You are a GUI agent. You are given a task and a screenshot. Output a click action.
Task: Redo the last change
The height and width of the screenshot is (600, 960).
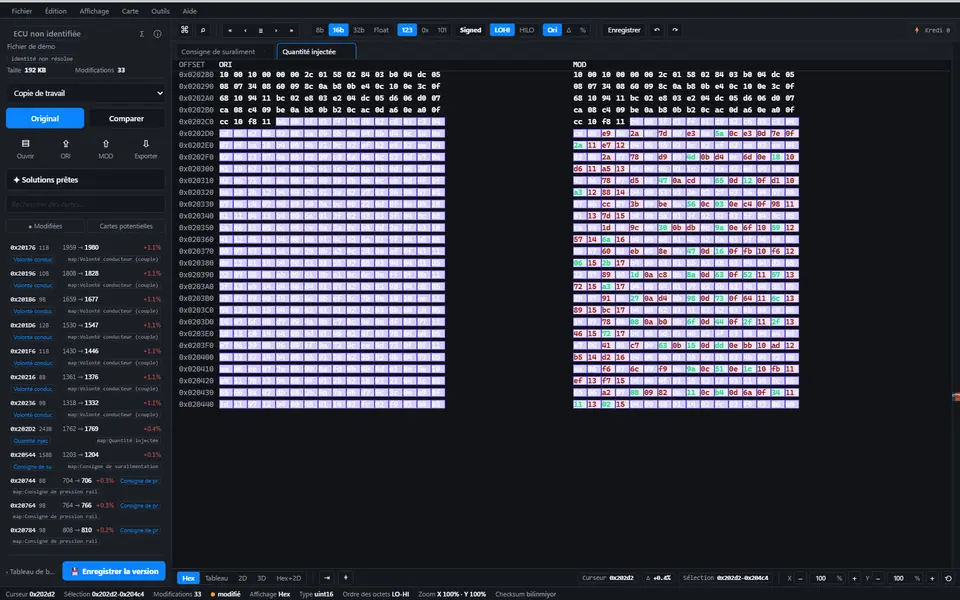coord(675,30)
